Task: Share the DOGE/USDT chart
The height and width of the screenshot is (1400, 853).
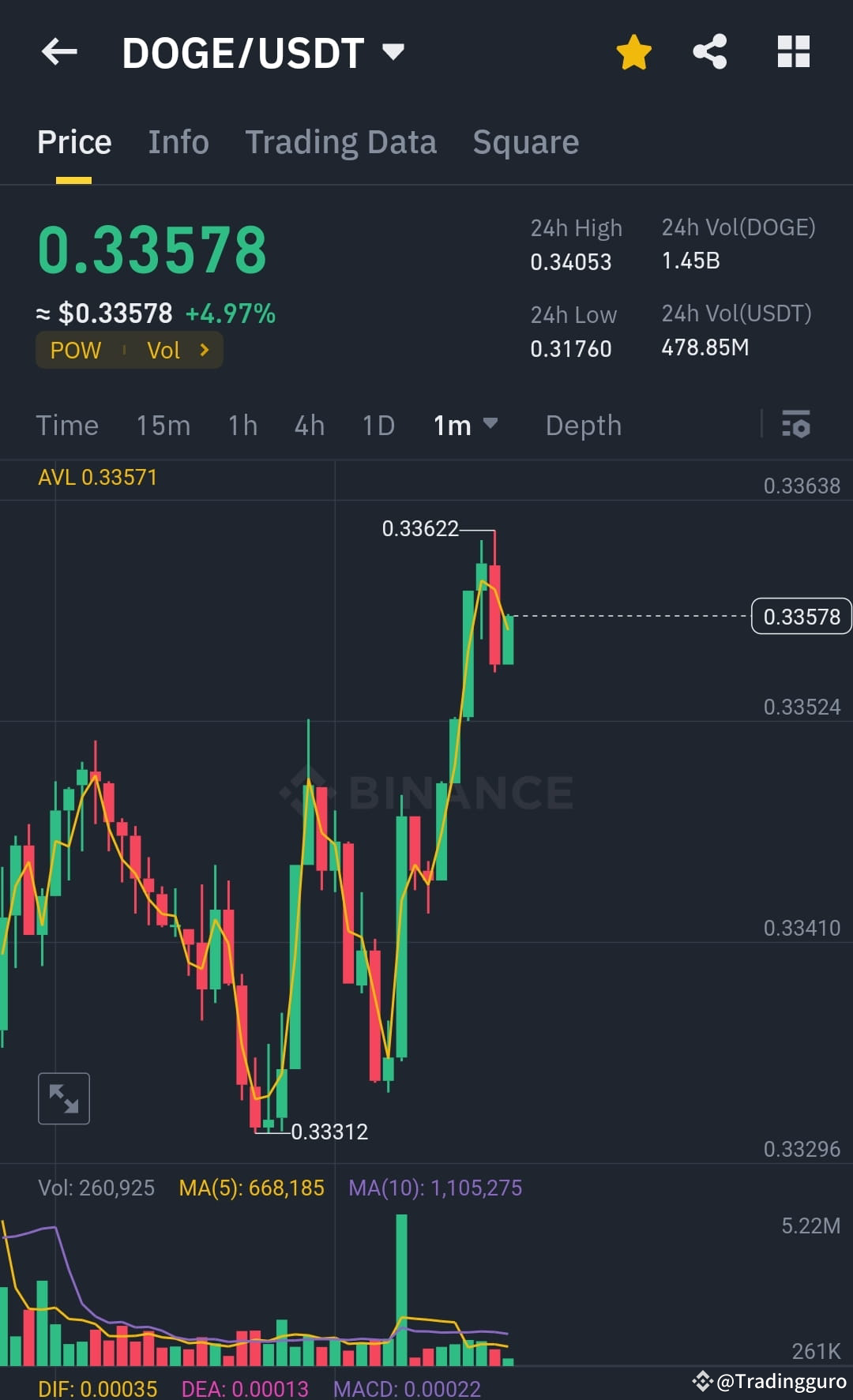Action: 709,51
